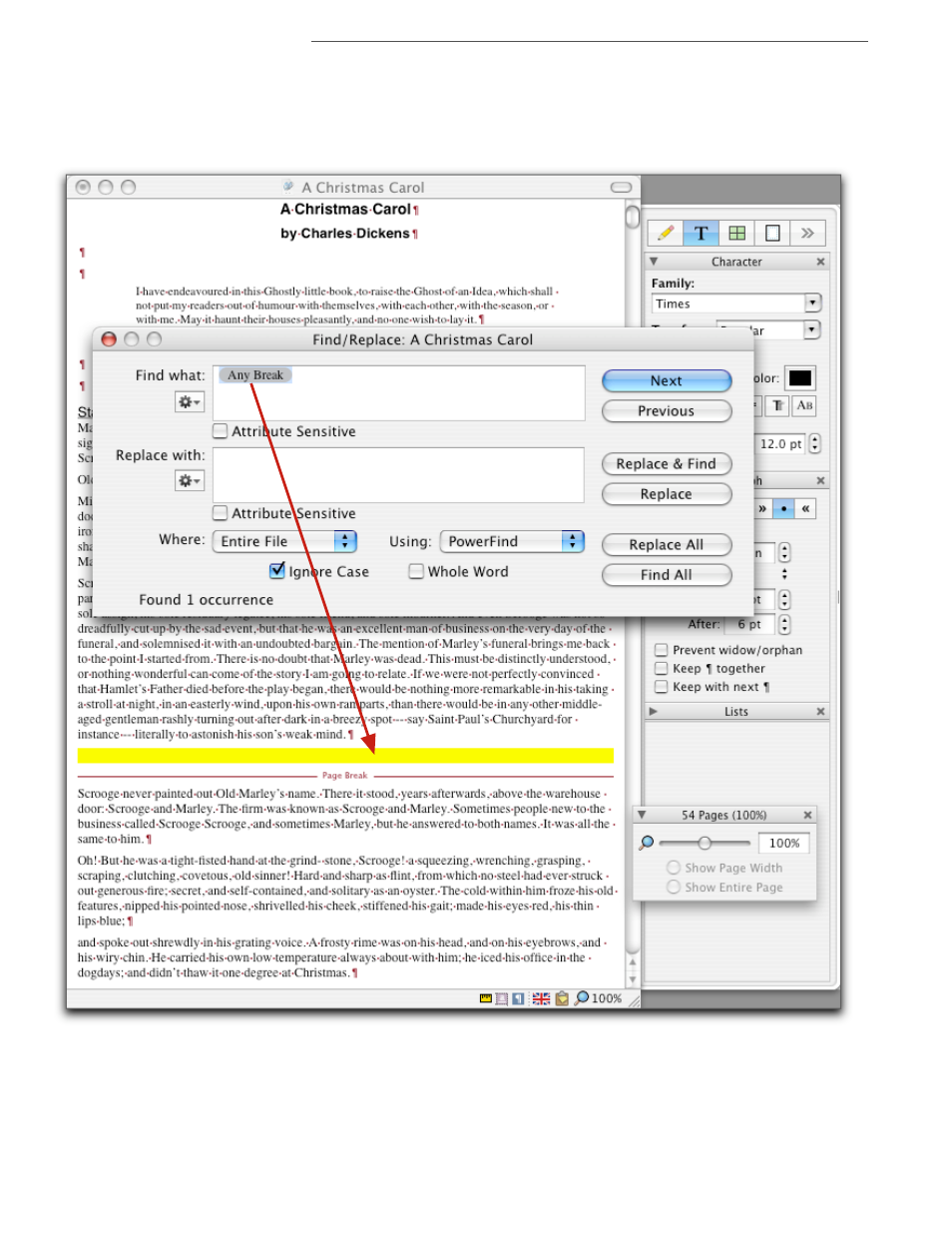Click the small caps AB style icon
952x1233 pixels.
pos(804,405)
